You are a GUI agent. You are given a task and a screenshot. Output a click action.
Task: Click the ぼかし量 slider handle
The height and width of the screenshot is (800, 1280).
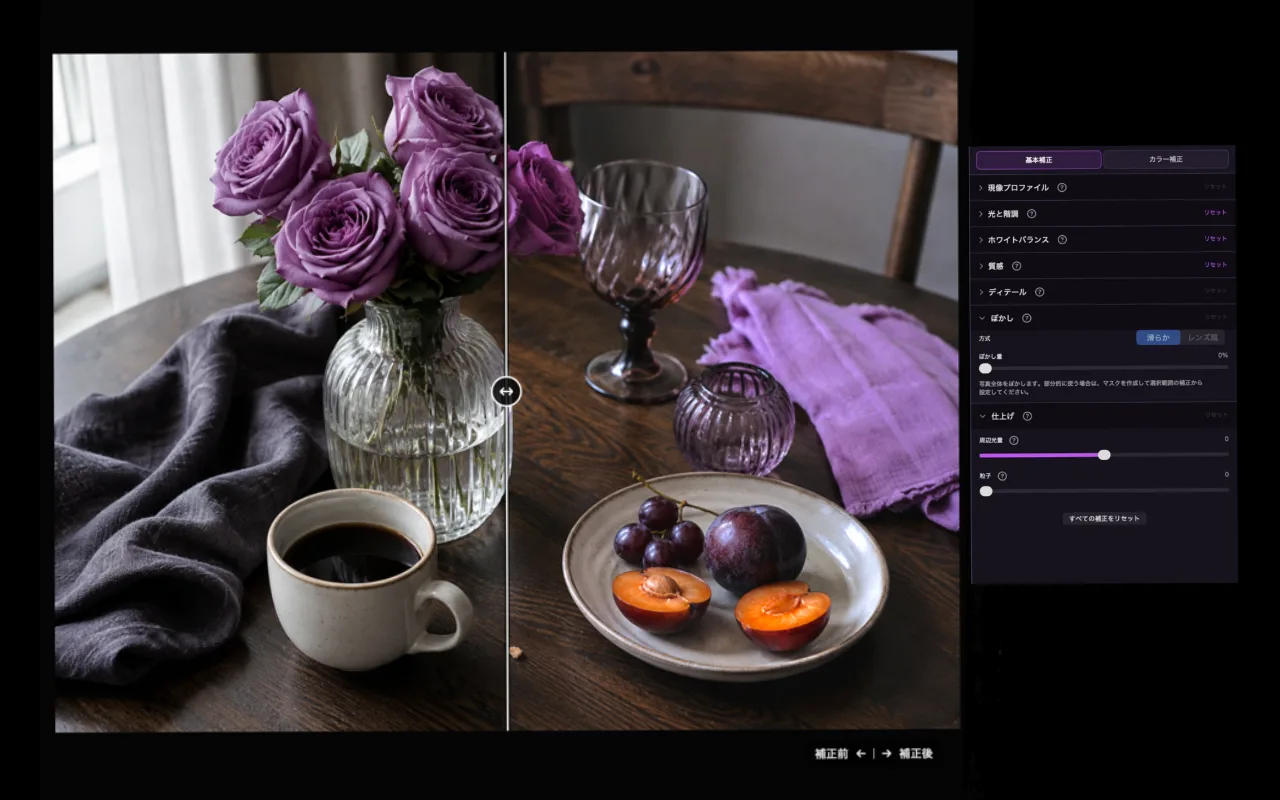point(985,368)
